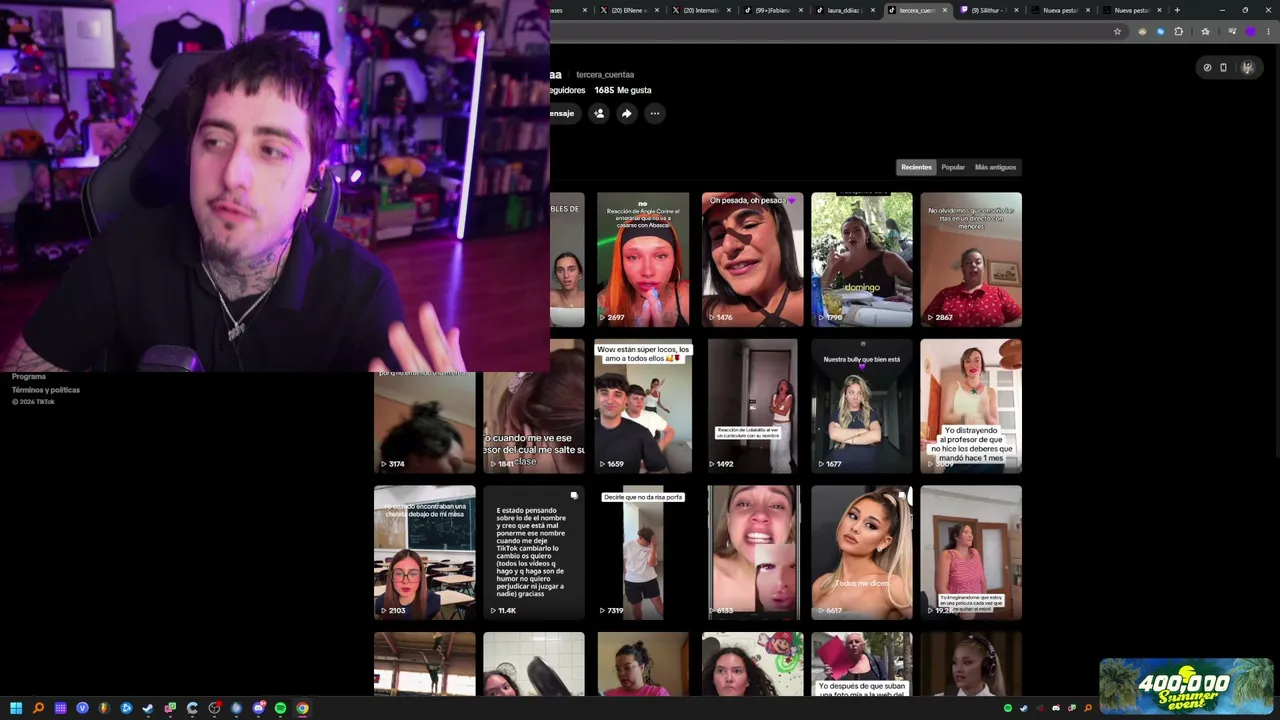This screenshot has height=720, width=1280.
Task: Open Chrome extensions puzzle icon
Action: (x=1179, y=31)
